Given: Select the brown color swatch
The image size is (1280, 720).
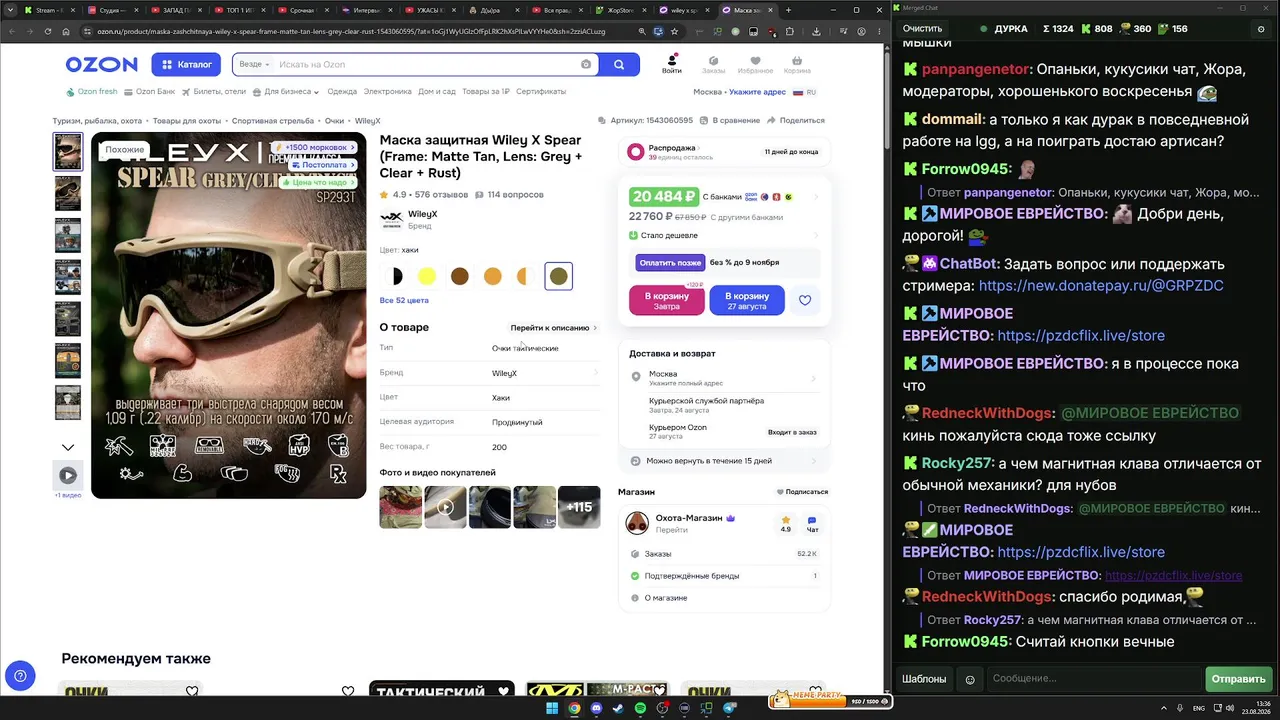Looking at the screenshot, I should click(x=460, y=276).
